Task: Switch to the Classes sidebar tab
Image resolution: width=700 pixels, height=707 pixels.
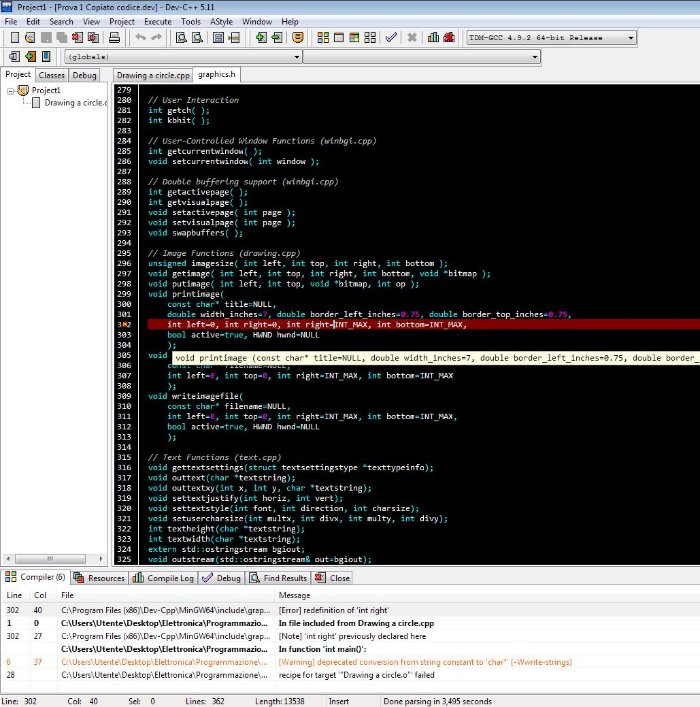Action: (x=51, y=75)
